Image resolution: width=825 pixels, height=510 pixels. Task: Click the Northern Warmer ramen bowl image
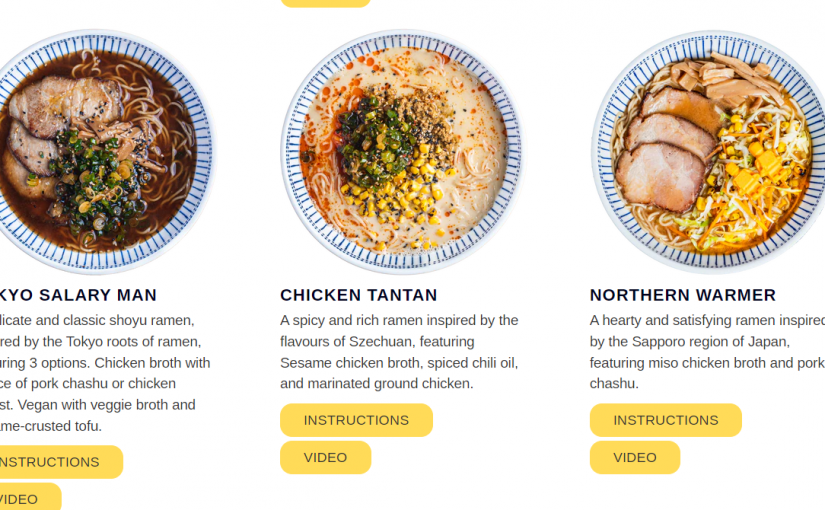click(708, 152)
